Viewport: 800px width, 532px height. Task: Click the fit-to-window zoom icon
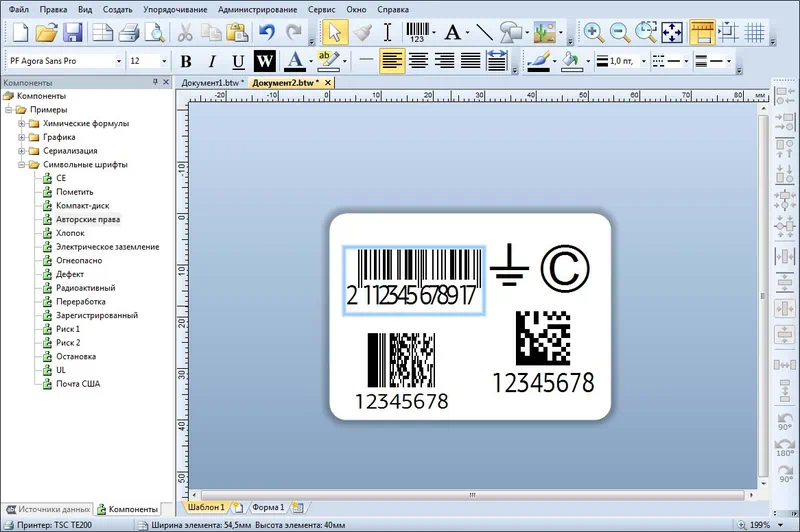(671, 32)
